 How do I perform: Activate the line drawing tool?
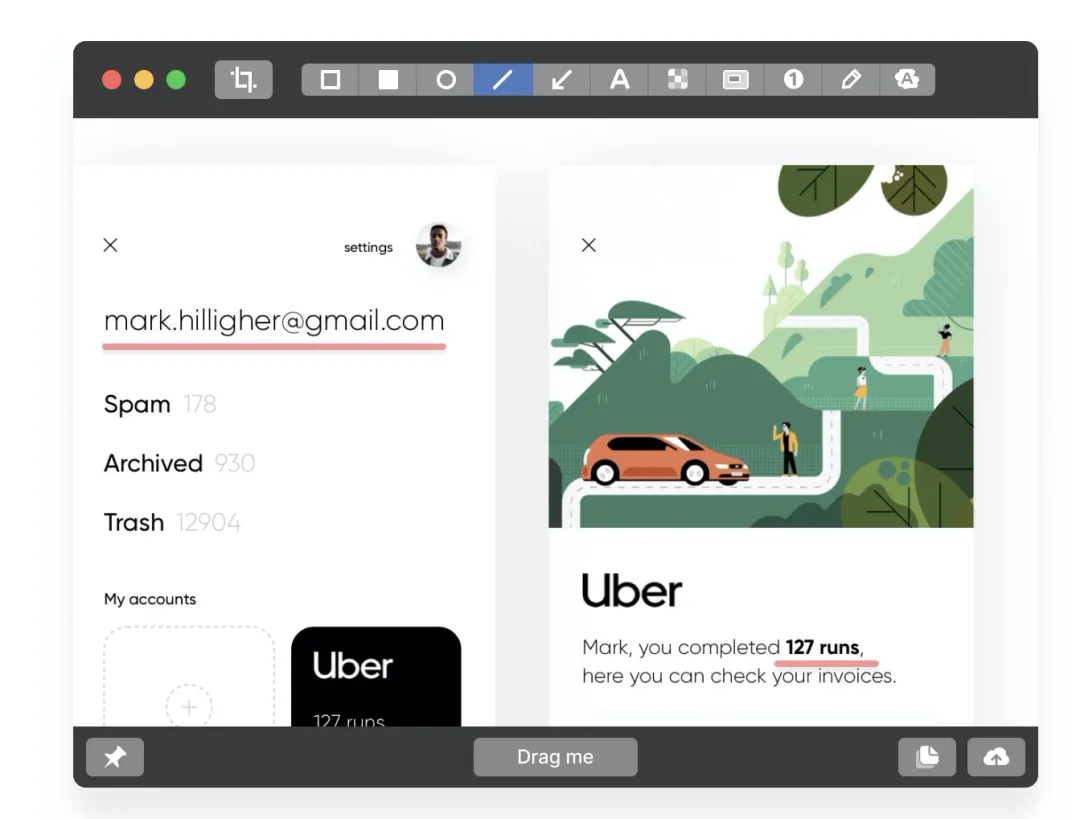tap(503, 79)
